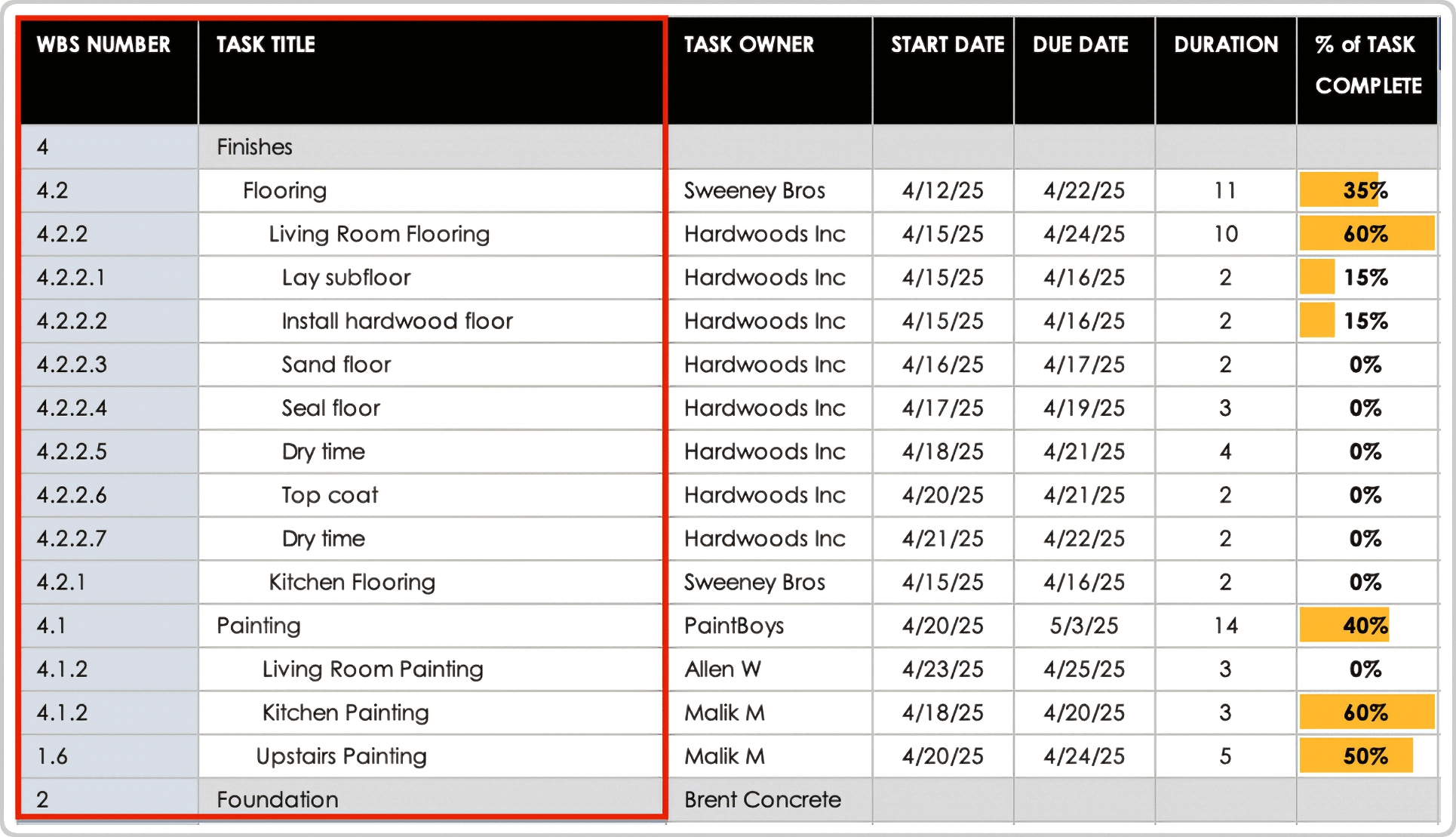Select the Kitchen Painting task owned by Malik M
Image resolution: width=1456 pixels, height=837 pixels.
(x=344, y=712)
